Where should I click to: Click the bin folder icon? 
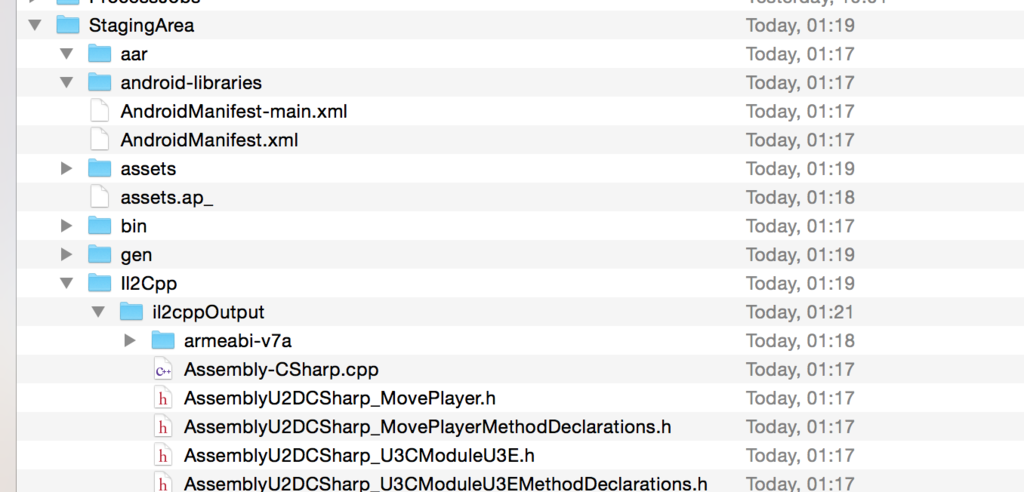coord(99,226)
